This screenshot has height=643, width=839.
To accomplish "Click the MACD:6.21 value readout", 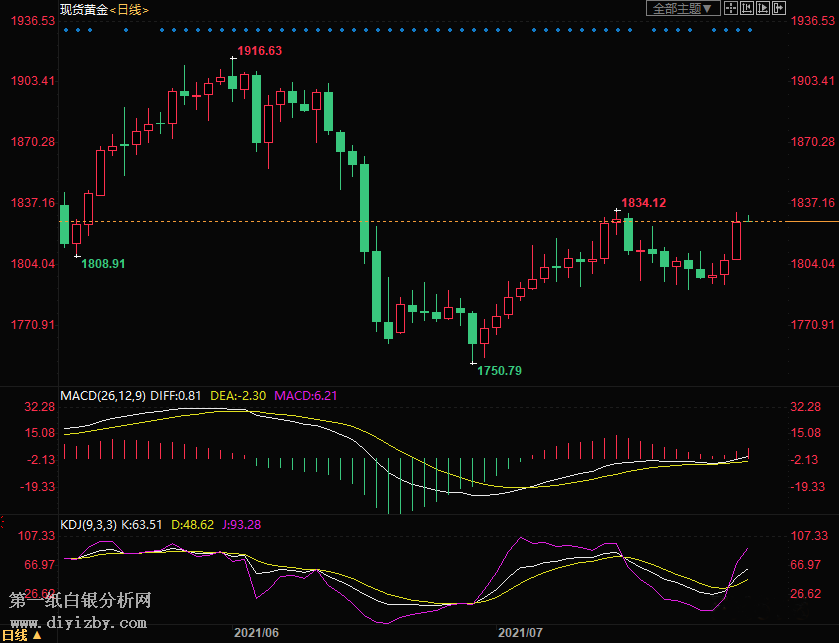I will click(x=309, y=396).
